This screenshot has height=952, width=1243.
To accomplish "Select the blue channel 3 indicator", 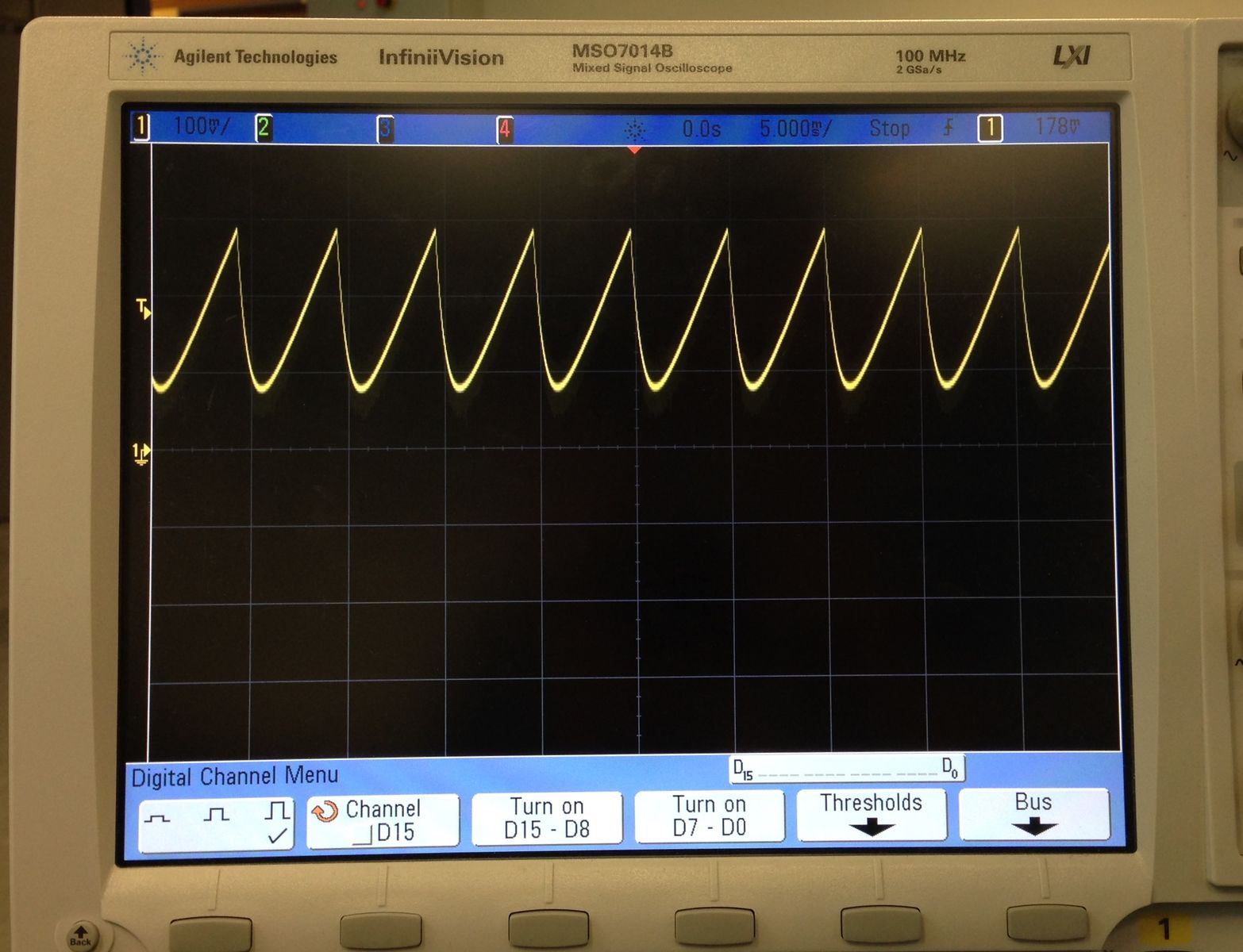I will point(385,129).
